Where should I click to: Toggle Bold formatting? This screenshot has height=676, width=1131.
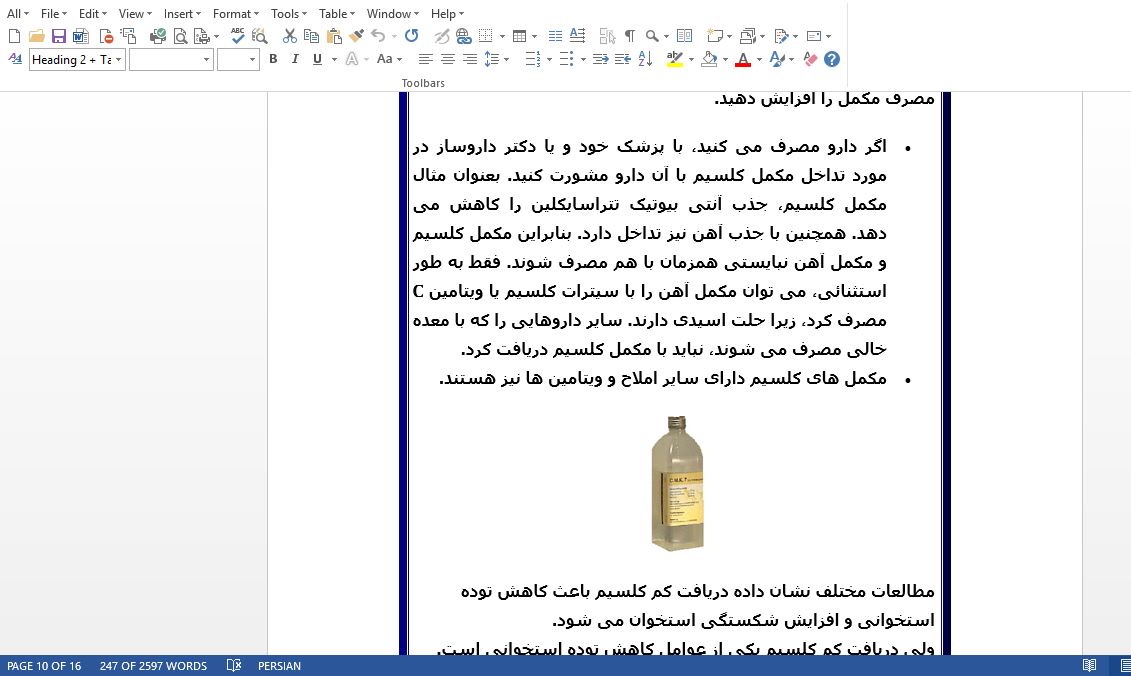(273, 60)
